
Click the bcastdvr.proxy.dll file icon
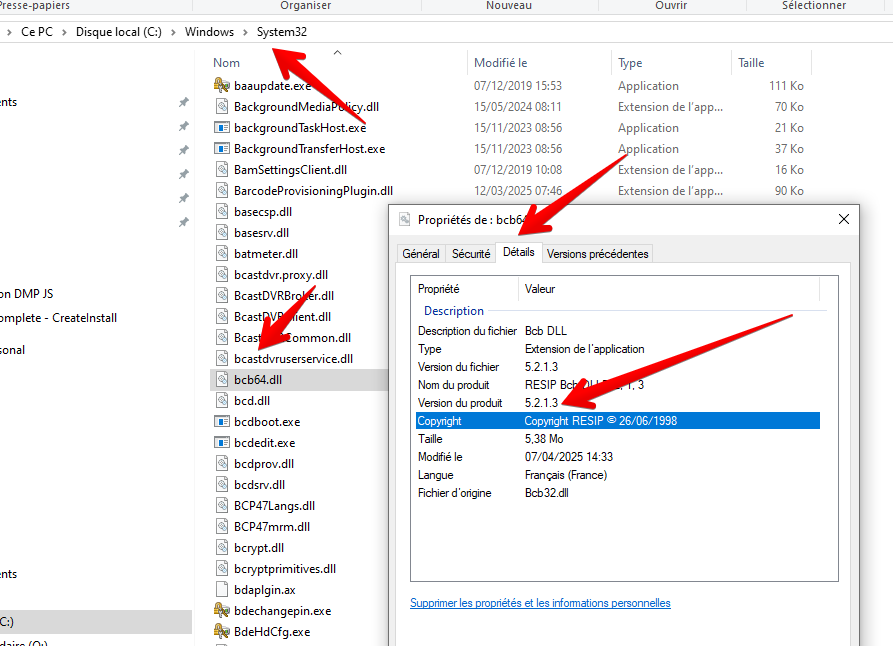[x=222, y=275]
